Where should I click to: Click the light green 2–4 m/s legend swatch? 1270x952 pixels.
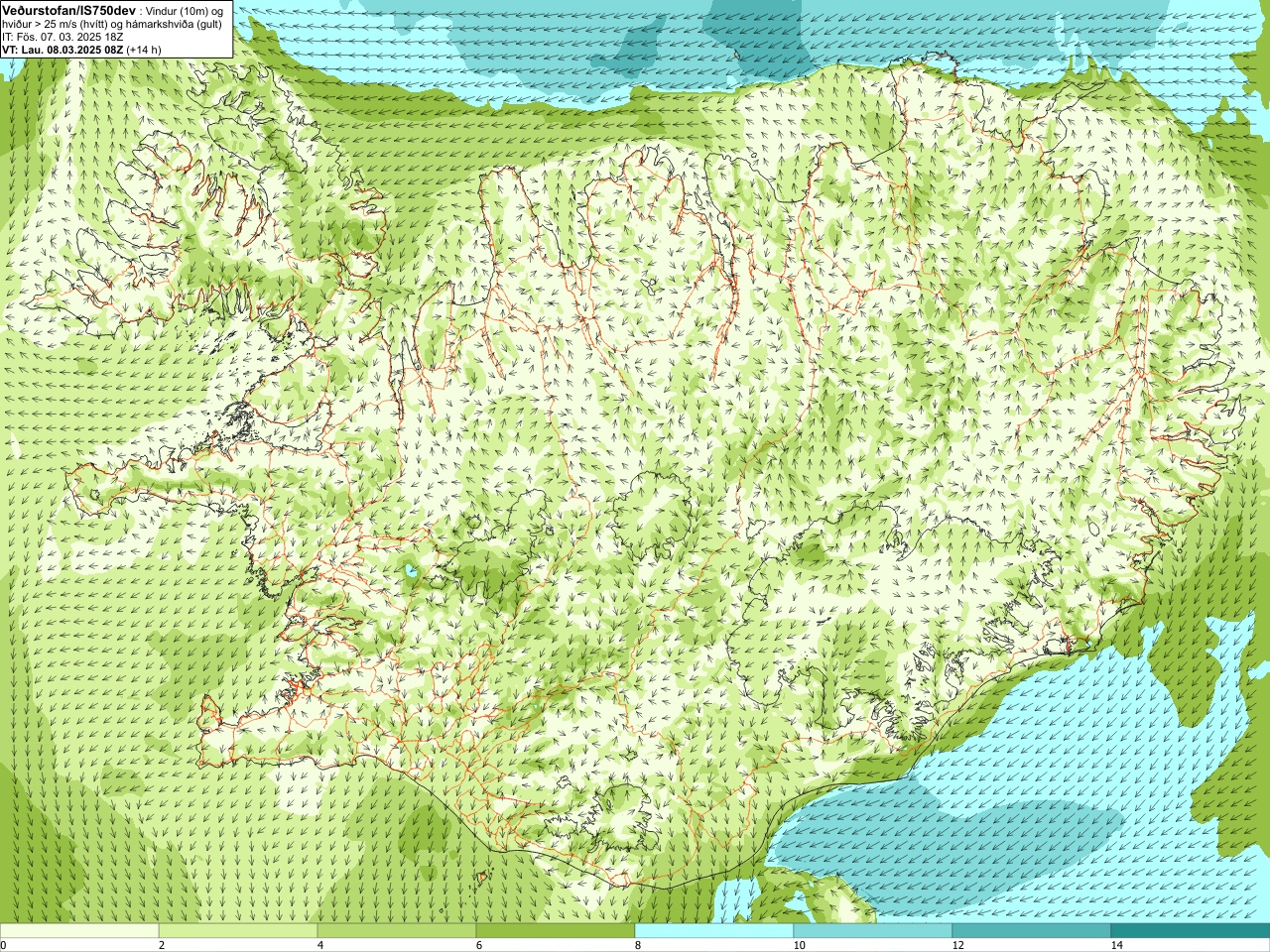[238, 931]
